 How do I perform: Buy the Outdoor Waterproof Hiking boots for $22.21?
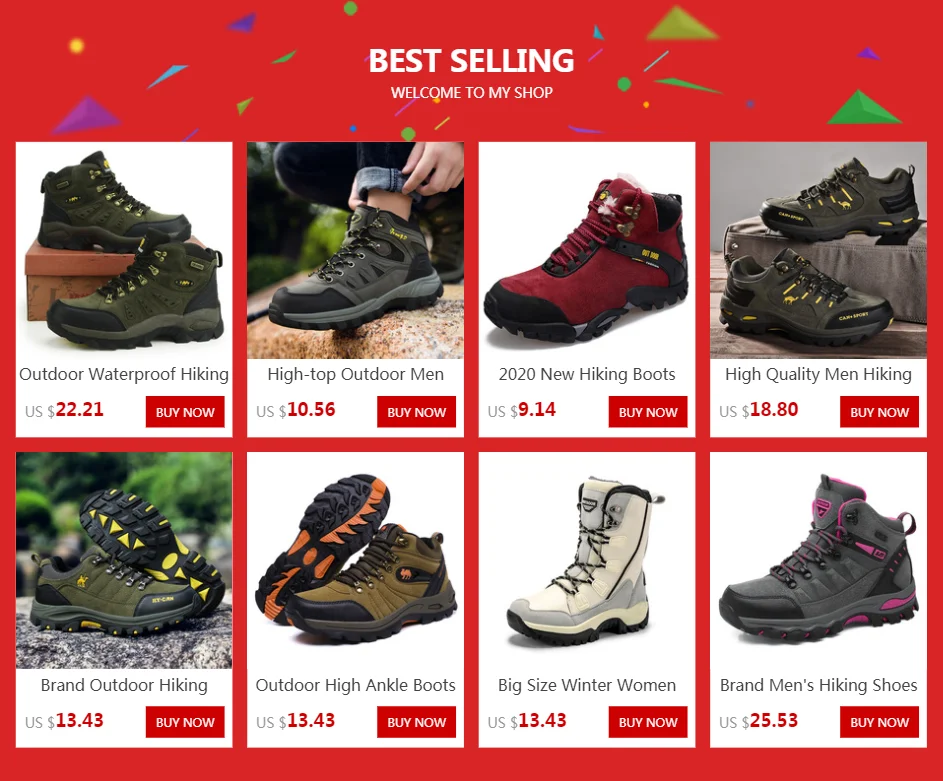click(185, 412)
